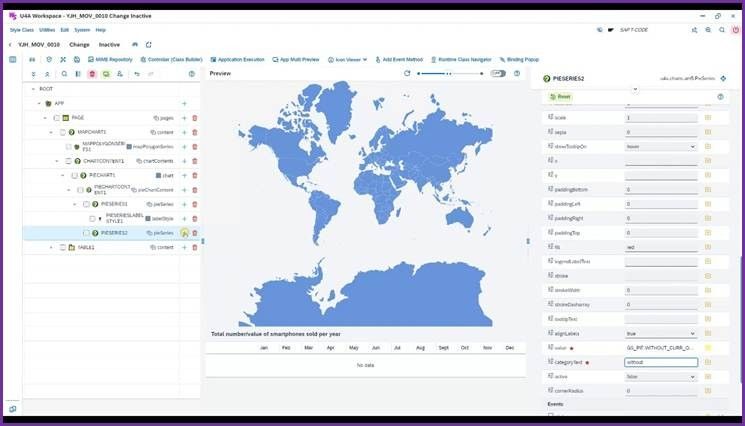Open the Help menu
Viewport: 745px width, 426px height.
tap(101, 29)
